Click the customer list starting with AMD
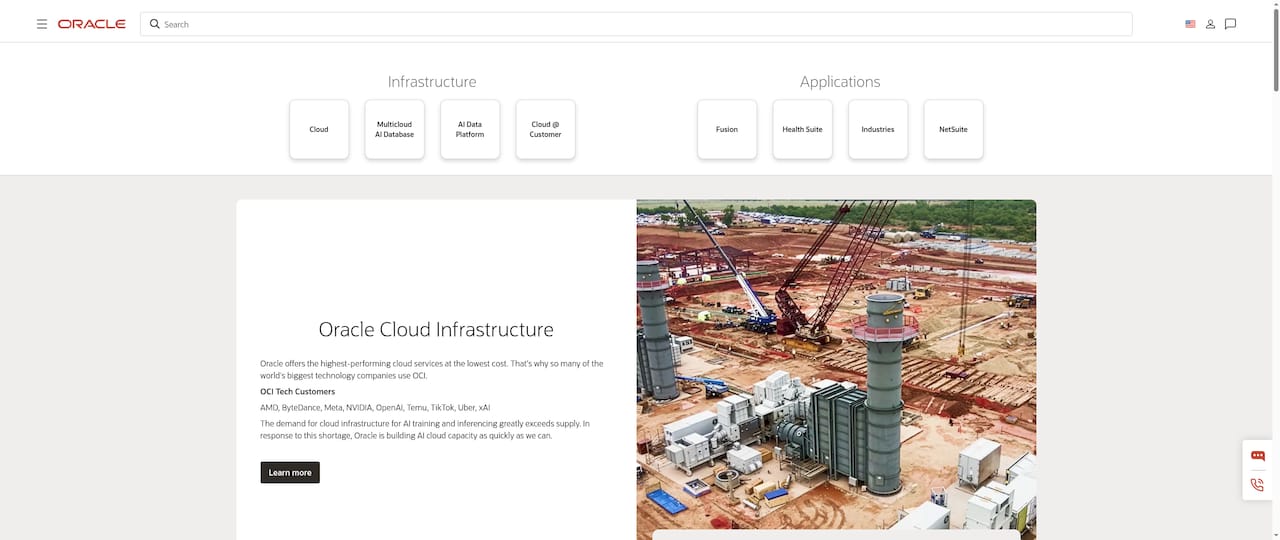Image resolution: width=1280 pixels, height=540 pixels. [x=375, y=408]
